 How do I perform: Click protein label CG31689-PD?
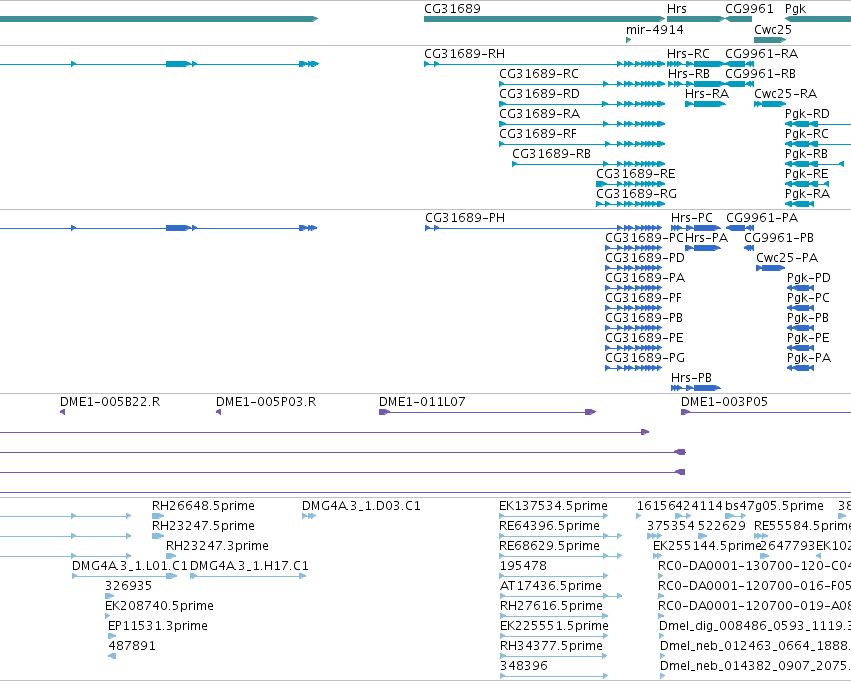[645, 258]
